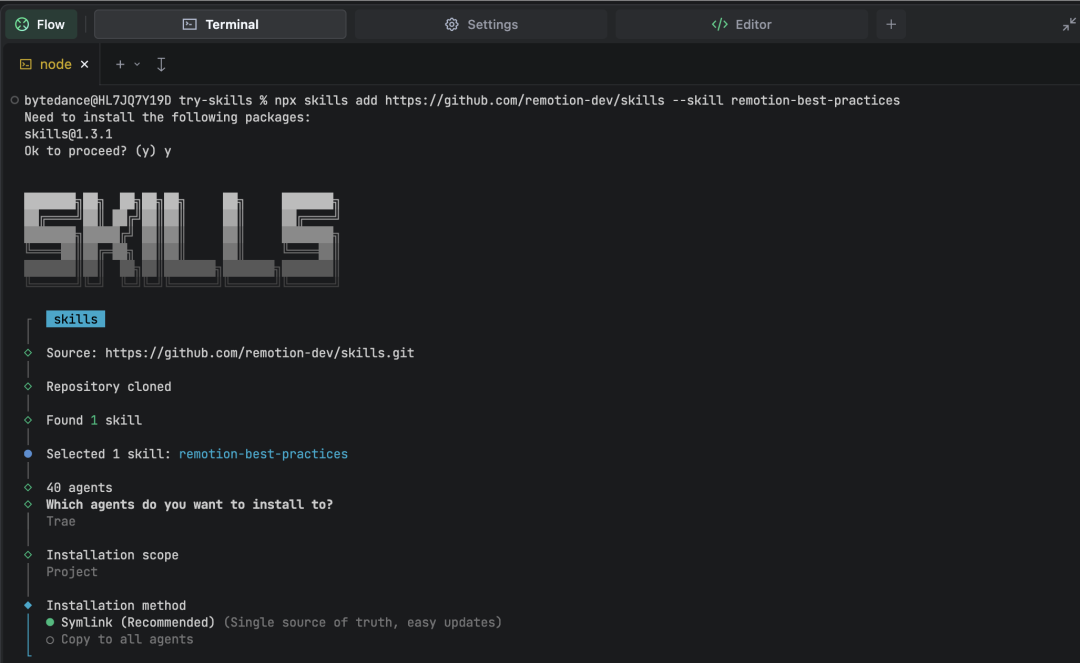Close the node terminal session

85,64
